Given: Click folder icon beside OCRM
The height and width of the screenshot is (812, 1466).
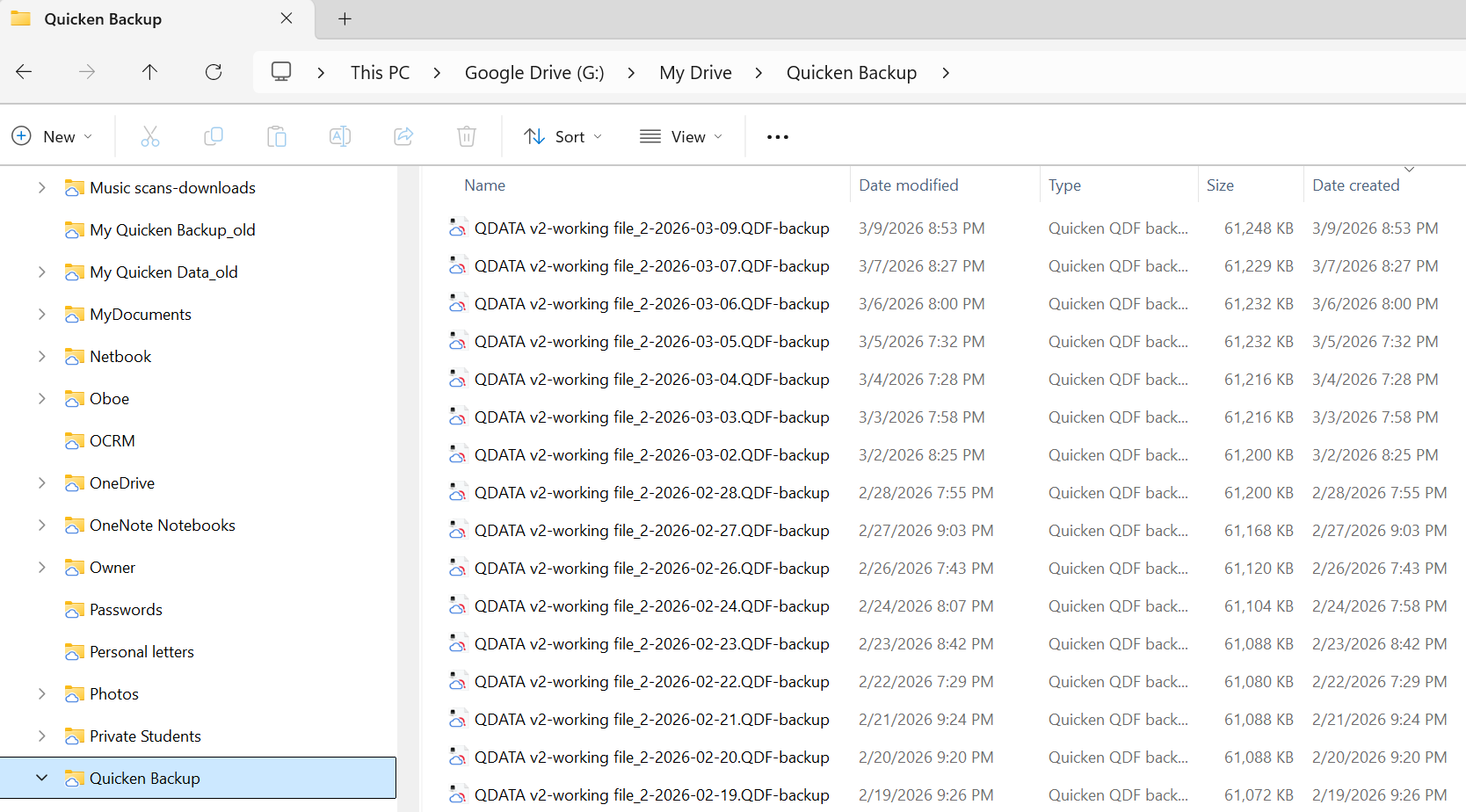Looking at the screenshot, I should pyautogui.click(x=74, y=441).
